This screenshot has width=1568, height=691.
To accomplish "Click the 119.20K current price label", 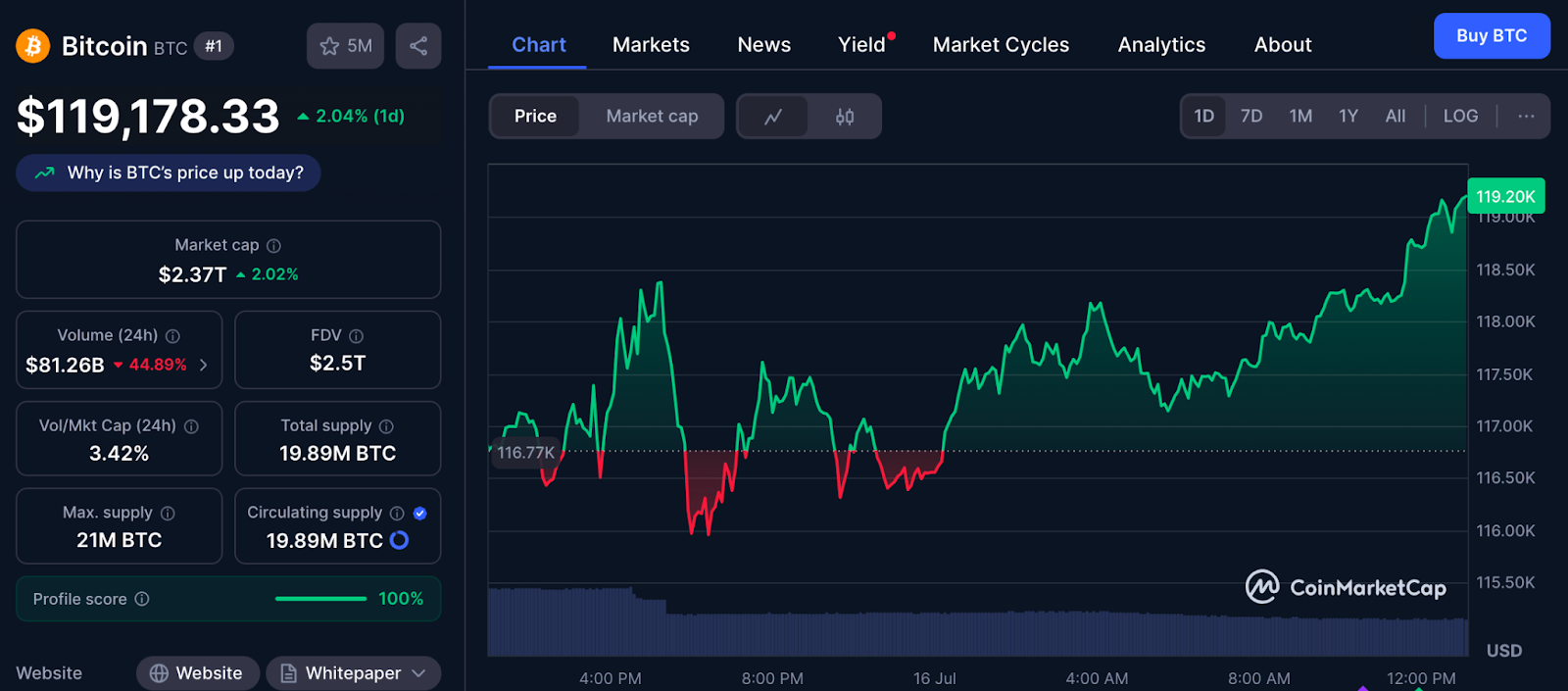I will (1505, 196).
